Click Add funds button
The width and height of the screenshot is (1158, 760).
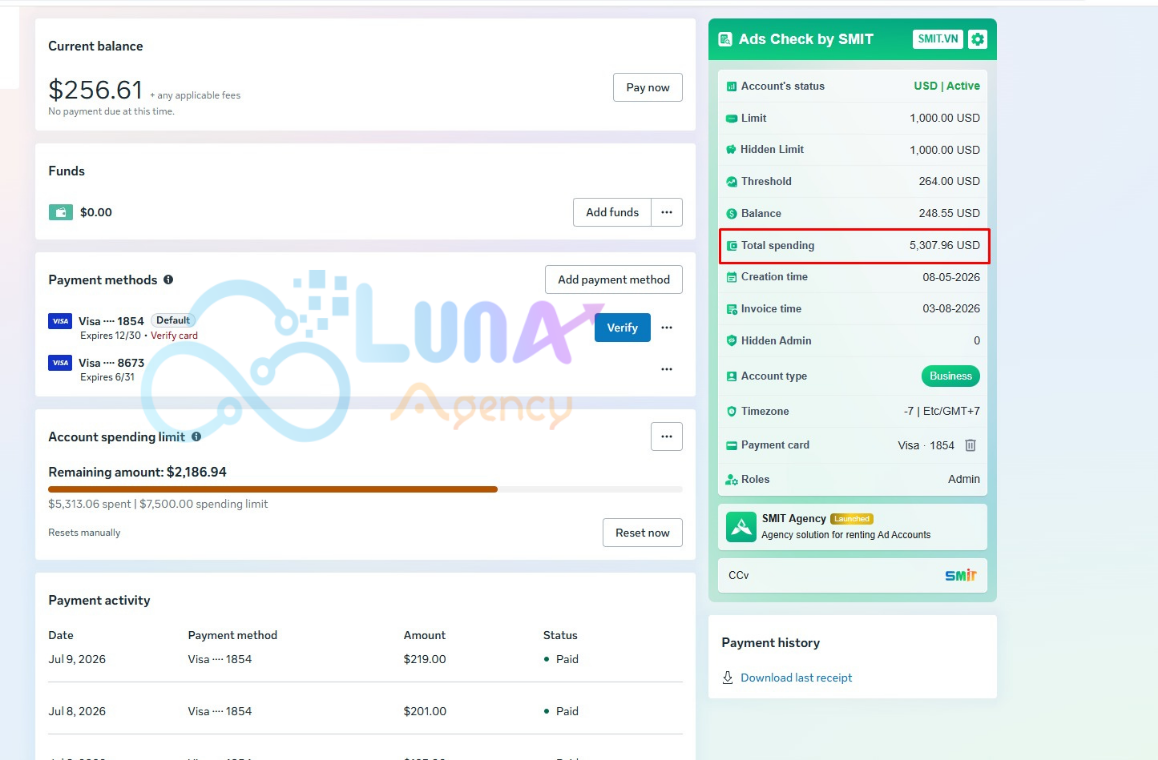(x=612, y=212)
